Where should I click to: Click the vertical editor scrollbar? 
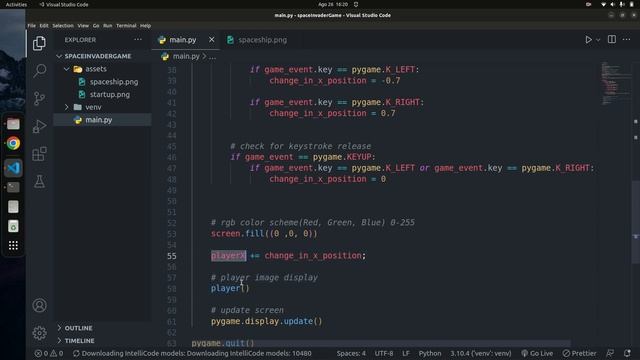(x=636, y=222)
